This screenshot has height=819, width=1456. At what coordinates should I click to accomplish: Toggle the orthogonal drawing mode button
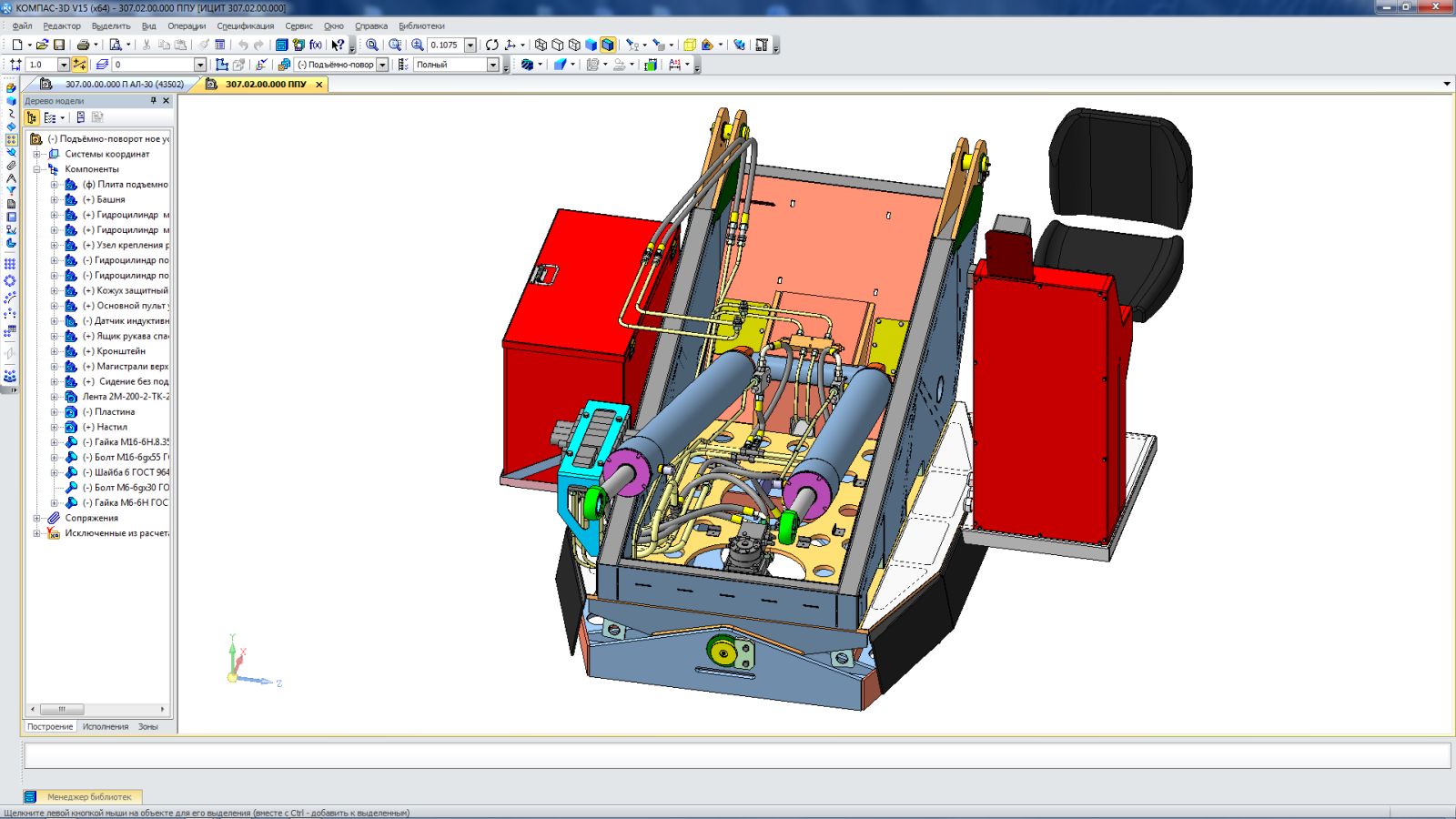coord(80,65)
